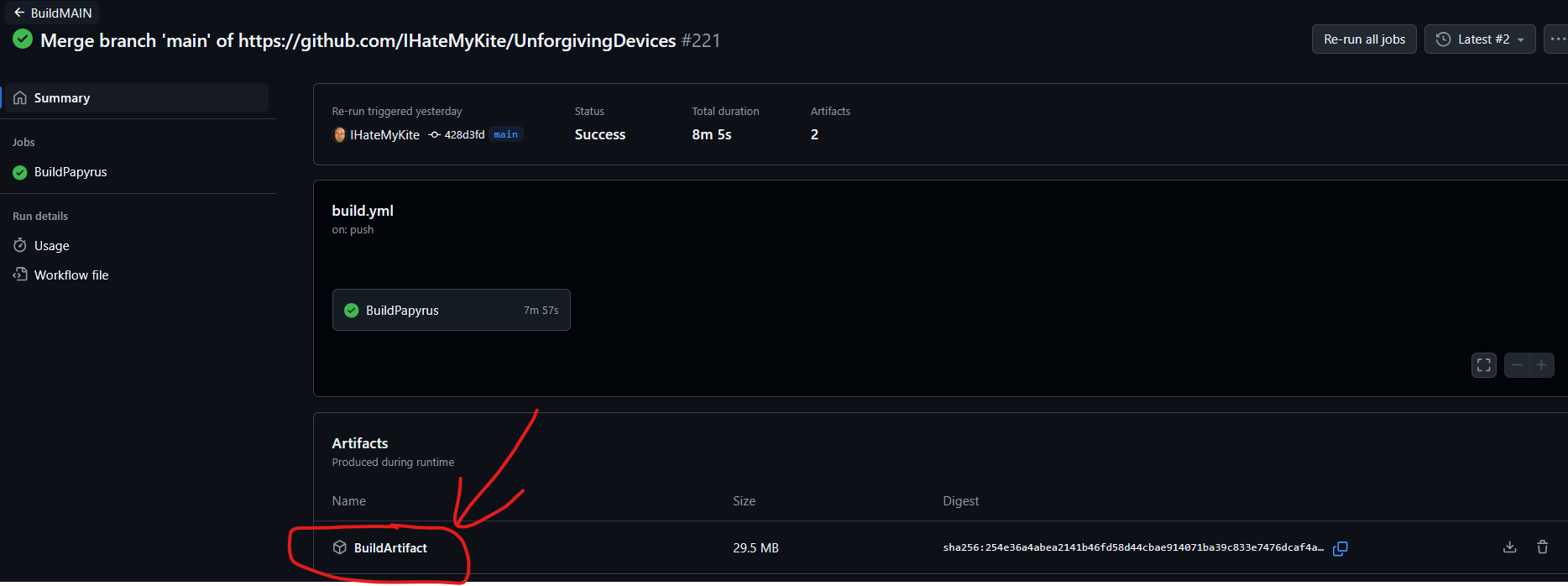Click success icon in BuildPapyrus graph card
The image size is (1568, 586).
(x=352, y=310)
